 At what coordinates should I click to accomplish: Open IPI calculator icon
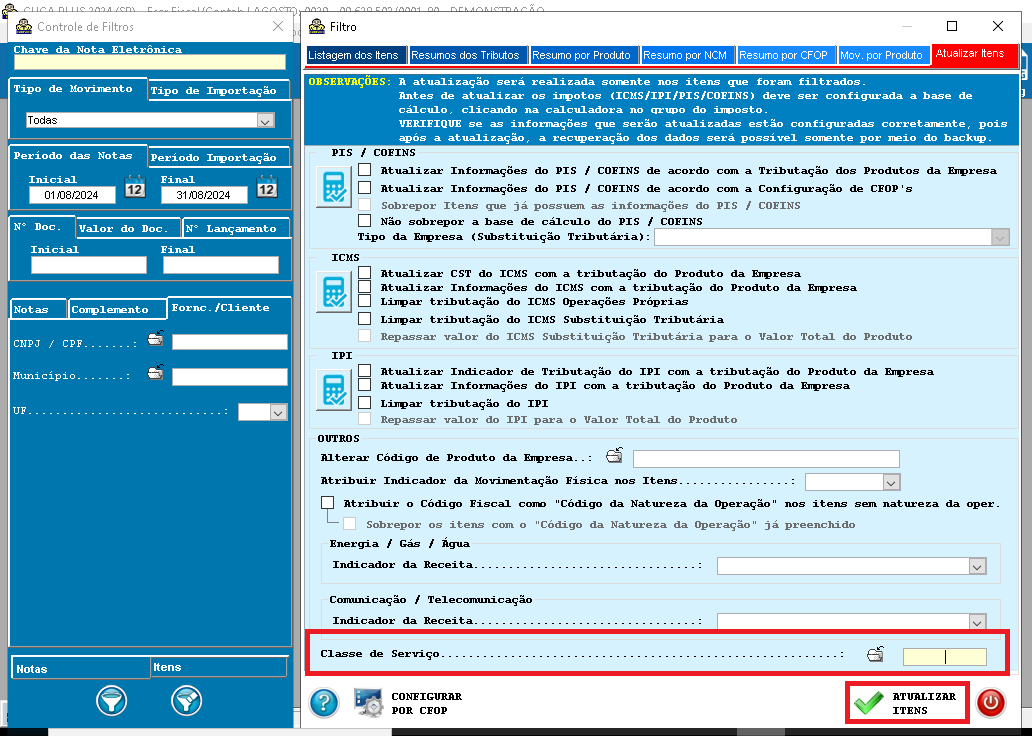click(x=334, y=390)
